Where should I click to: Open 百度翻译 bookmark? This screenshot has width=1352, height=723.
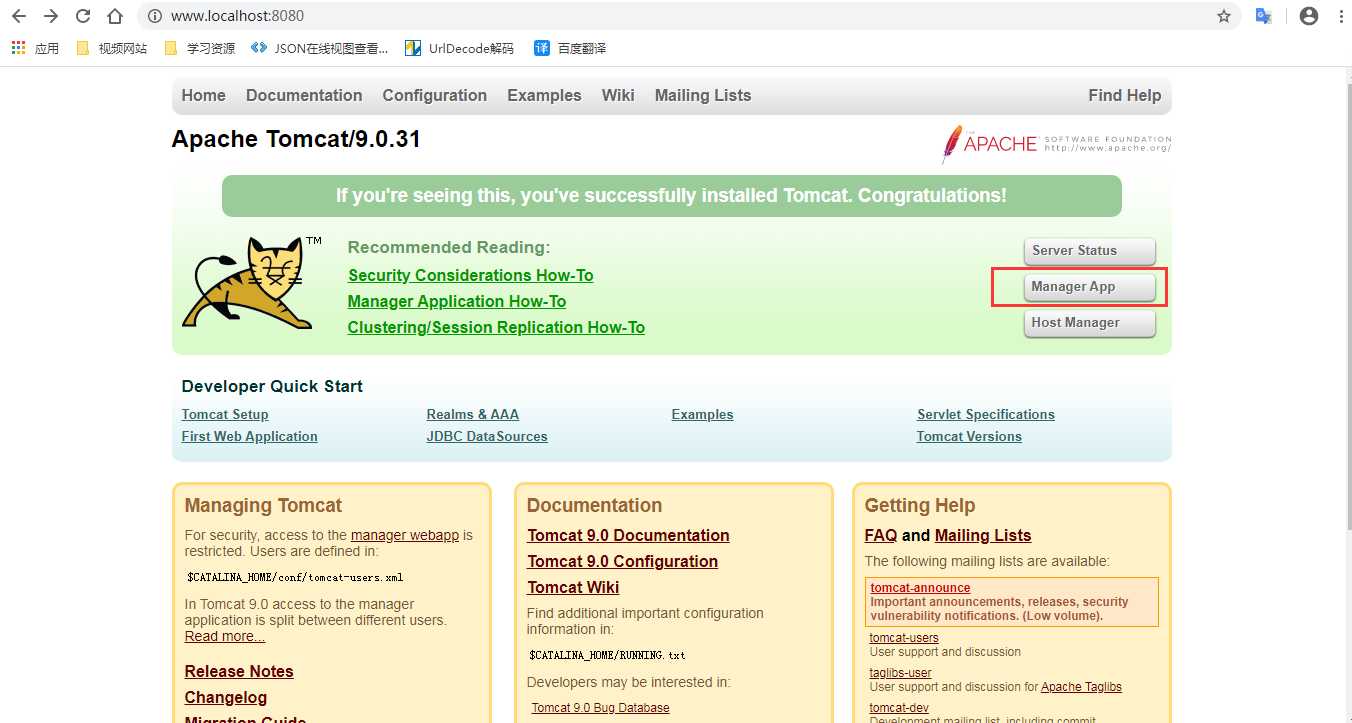pos(570,48)
